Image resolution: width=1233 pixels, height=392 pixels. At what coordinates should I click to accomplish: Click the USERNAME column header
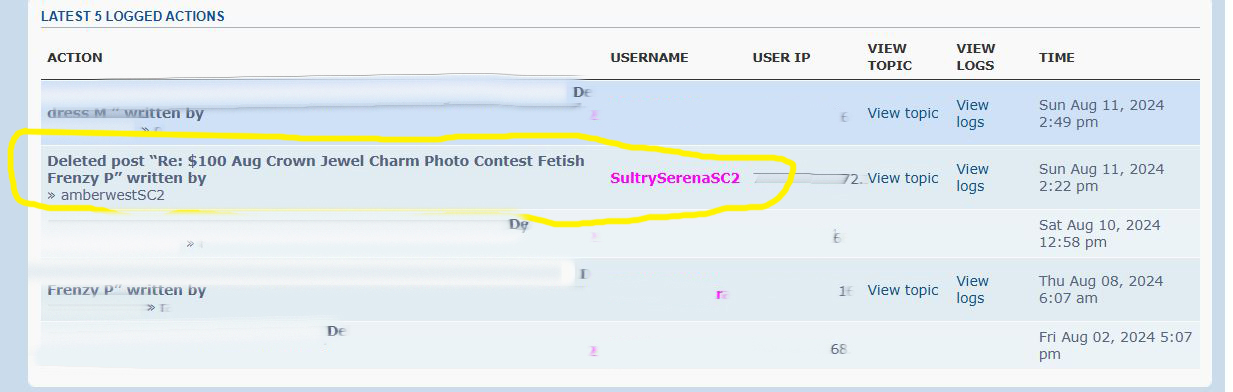point(649,57)
